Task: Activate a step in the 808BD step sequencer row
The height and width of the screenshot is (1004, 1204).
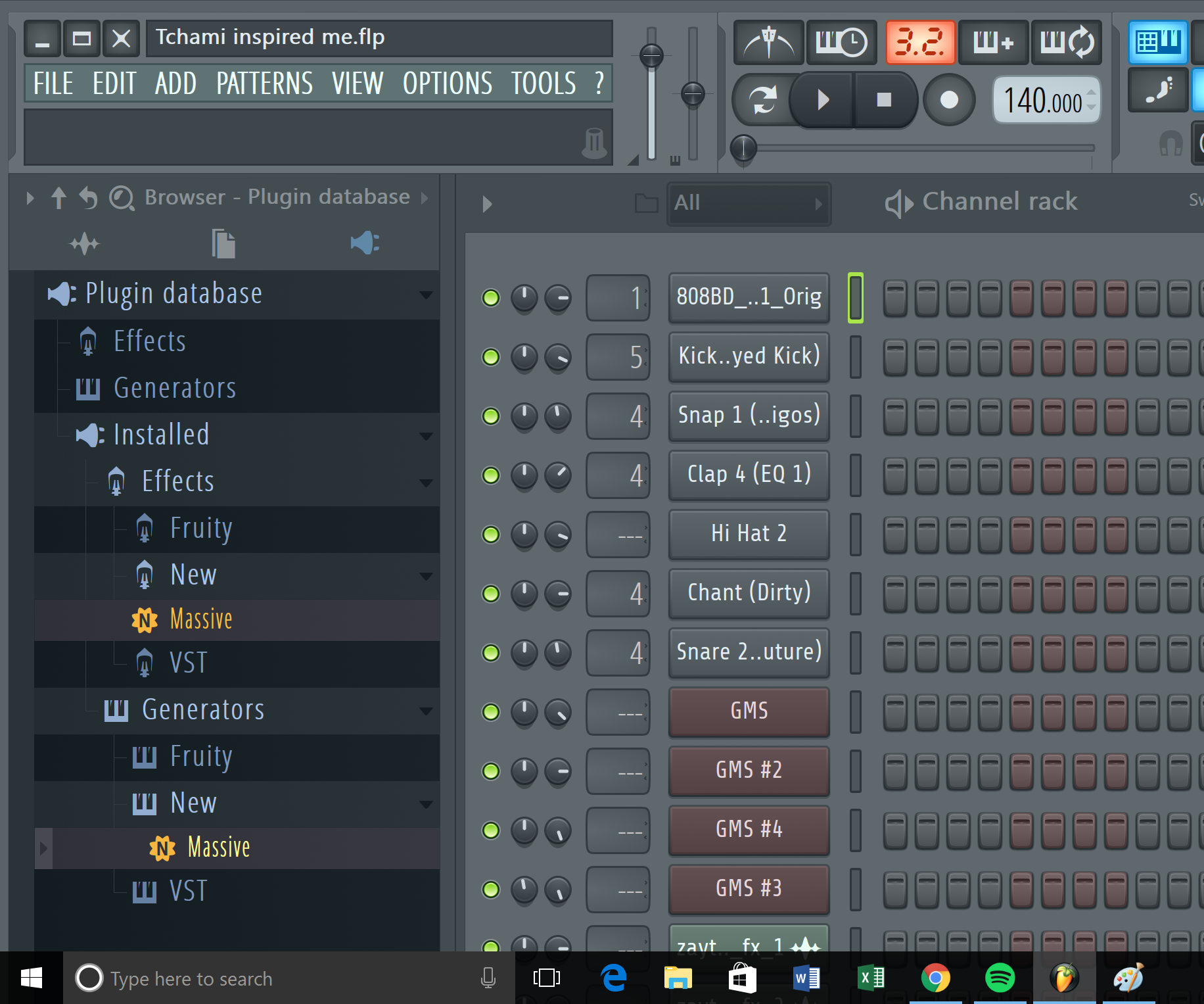Action: point(894,297)
